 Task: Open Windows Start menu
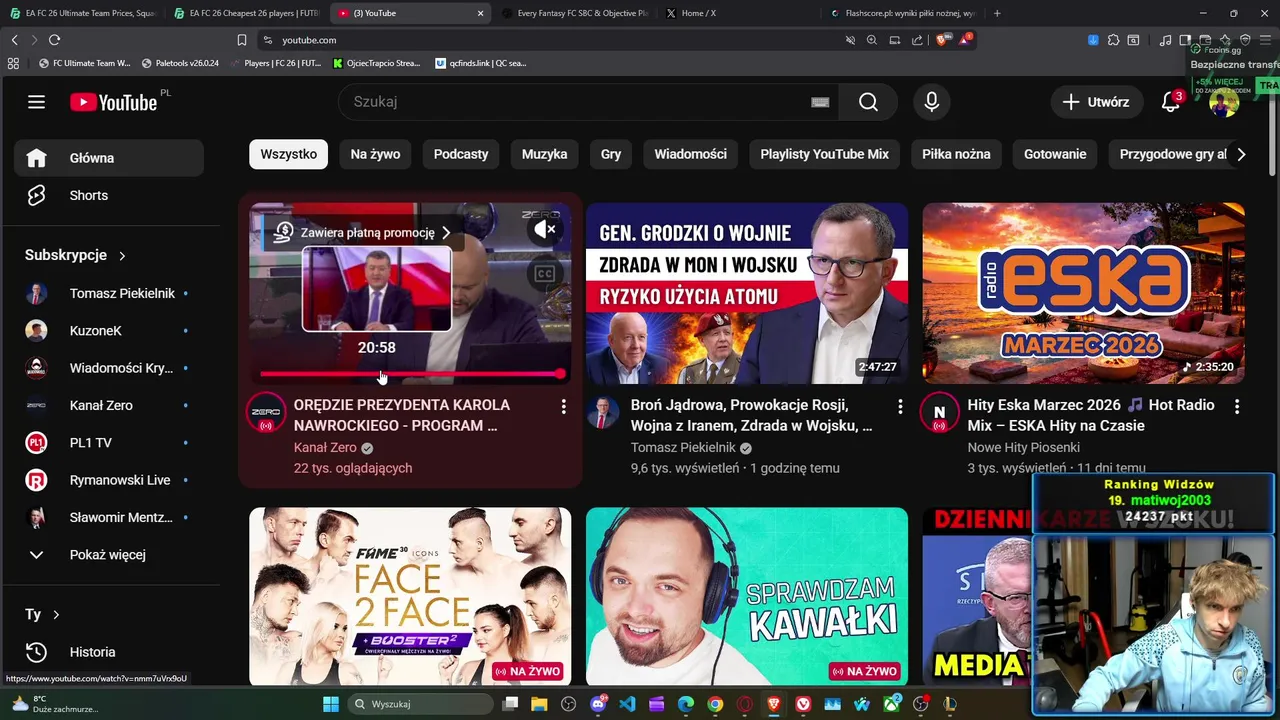(331, 704)
